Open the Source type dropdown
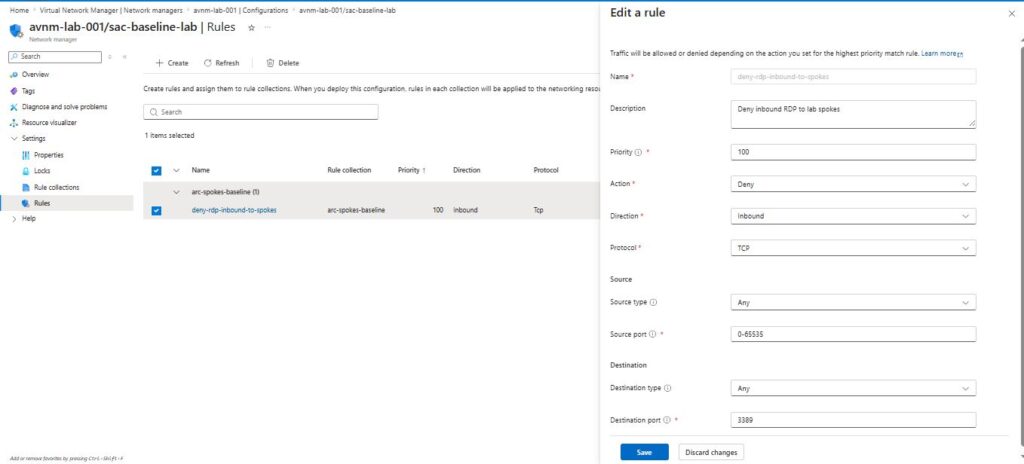Viewport: 1024px width, 464px height. point(853,303)
